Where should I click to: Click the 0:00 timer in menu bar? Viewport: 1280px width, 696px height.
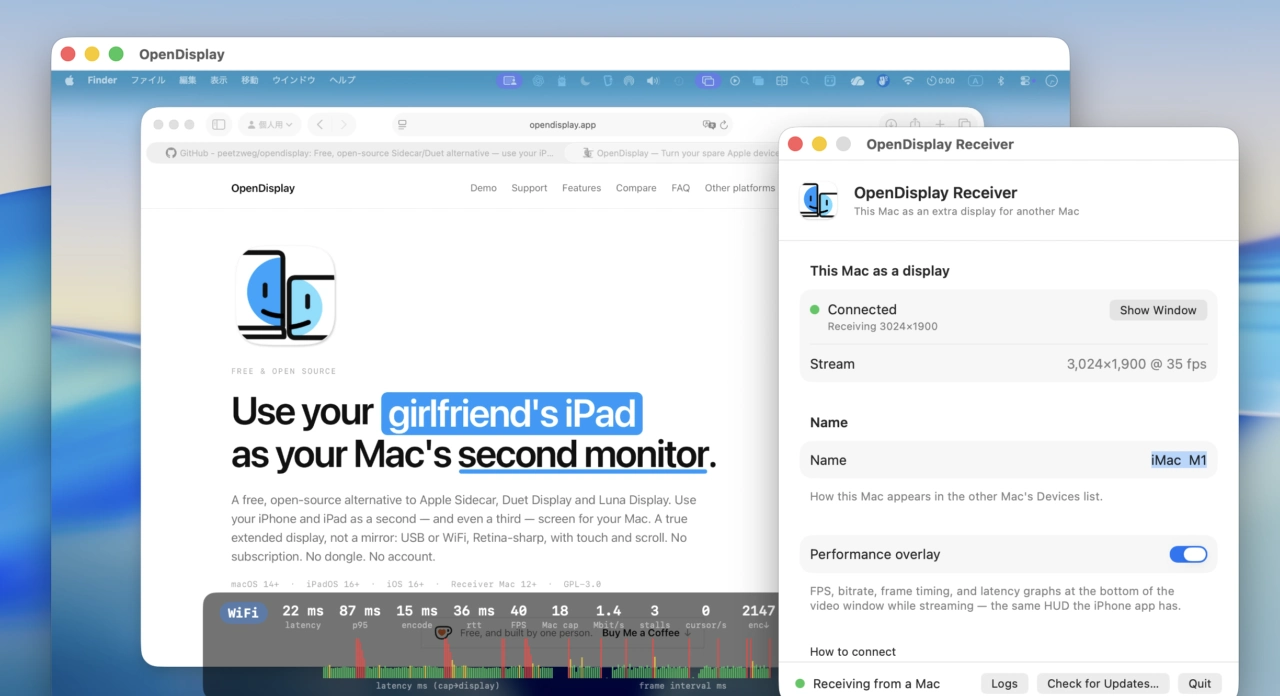tap(940, 81)
